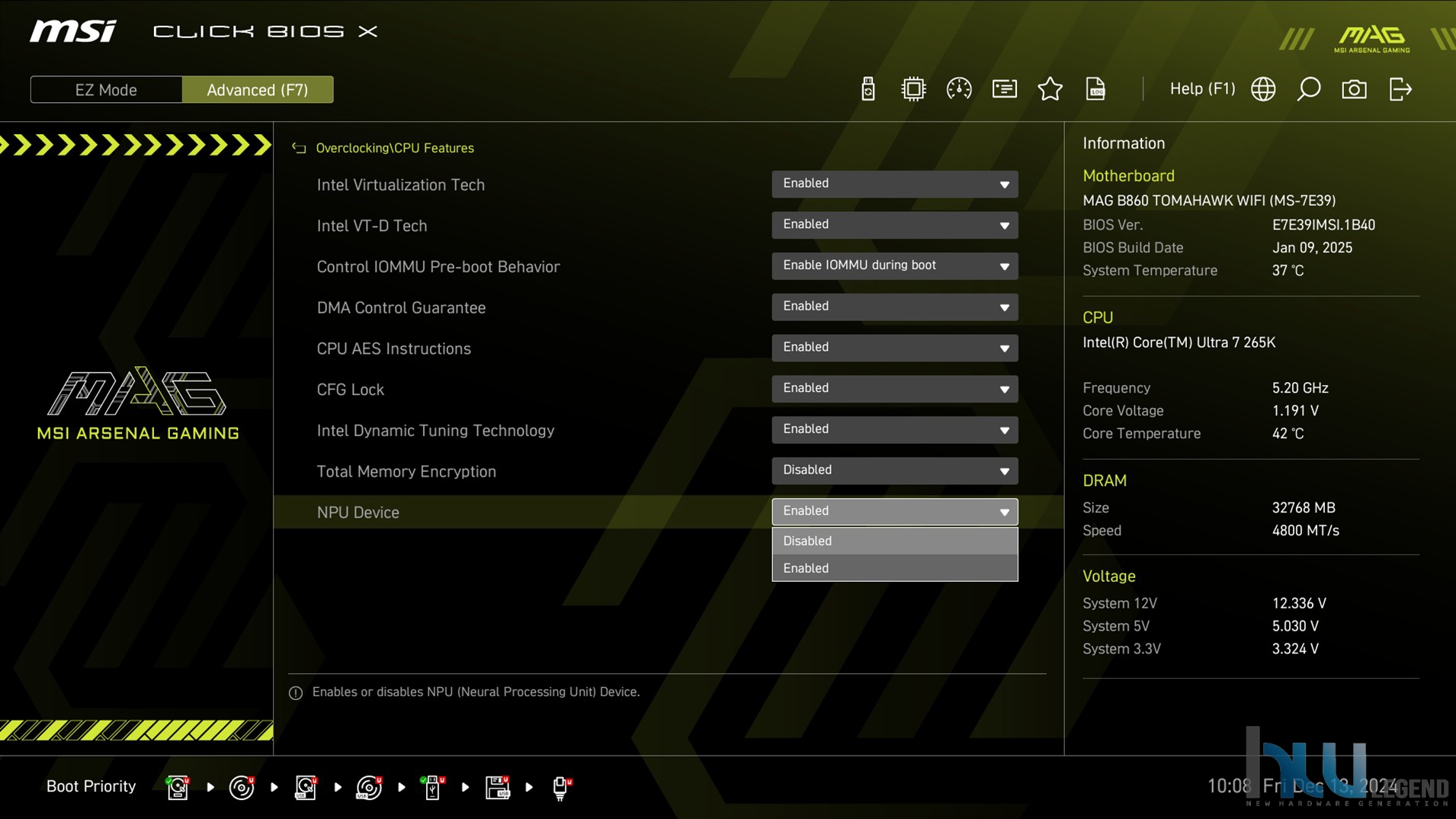The height and width of the screenshot is (819, 1456).
Task: Open the Favorites star icon
Action: tap(1050, 89)
